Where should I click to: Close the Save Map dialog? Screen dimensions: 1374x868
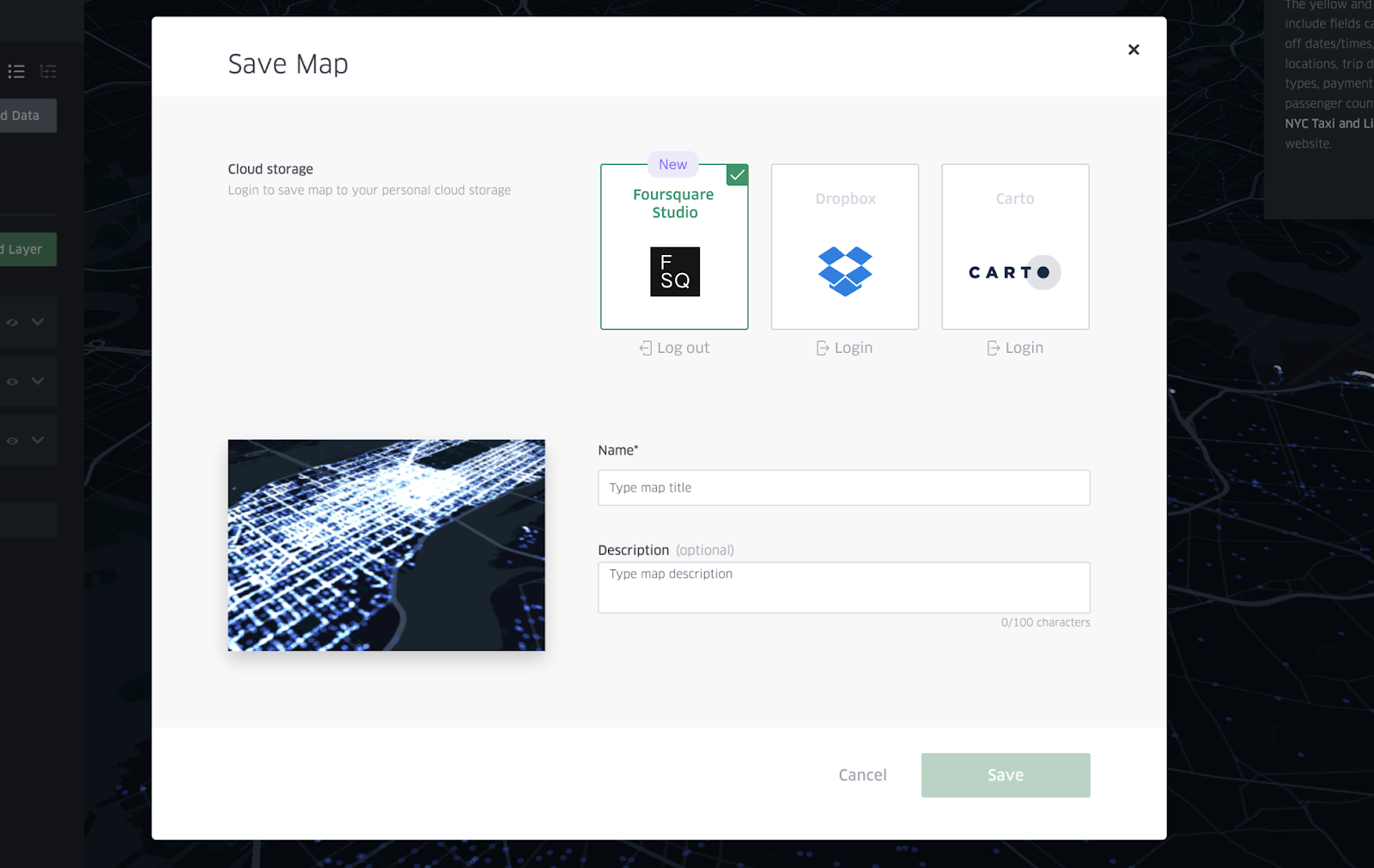click(x=1134, y=50)
